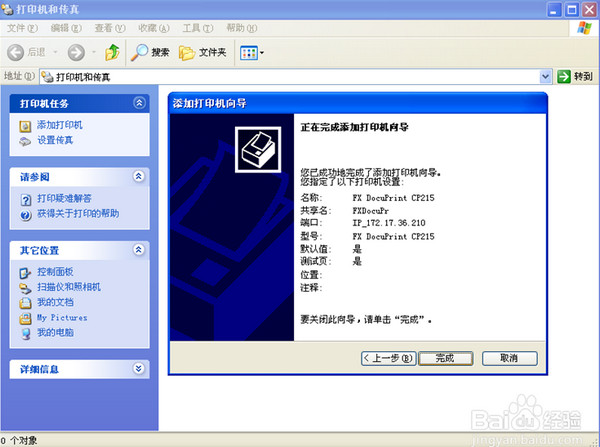The width and height of the screenshot is (600, 447).
Task: Open the 编辑 (Edit) menu
Action: (66, 28)
